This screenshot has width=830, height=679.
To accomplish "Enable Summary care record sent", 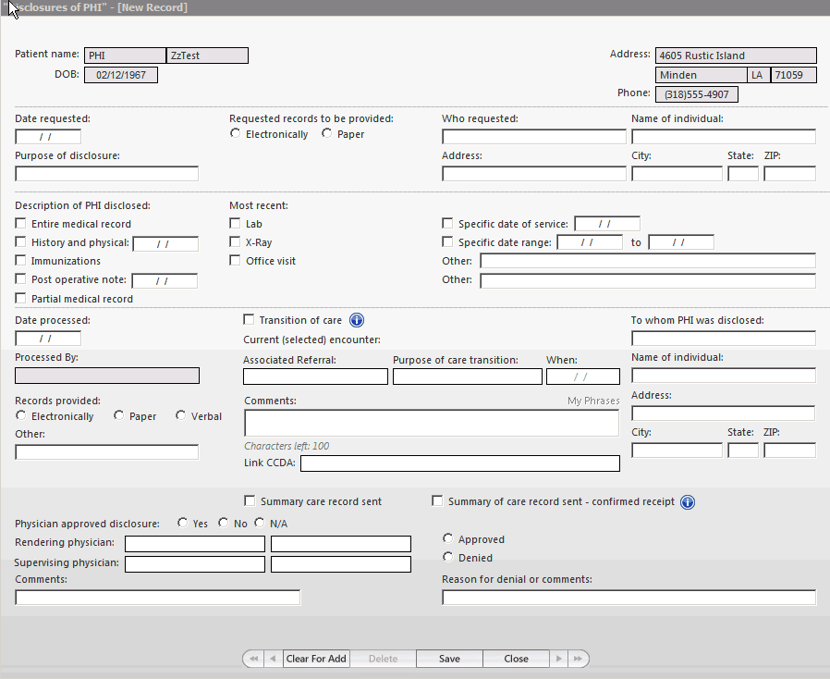I will click(x=249, y=501).
